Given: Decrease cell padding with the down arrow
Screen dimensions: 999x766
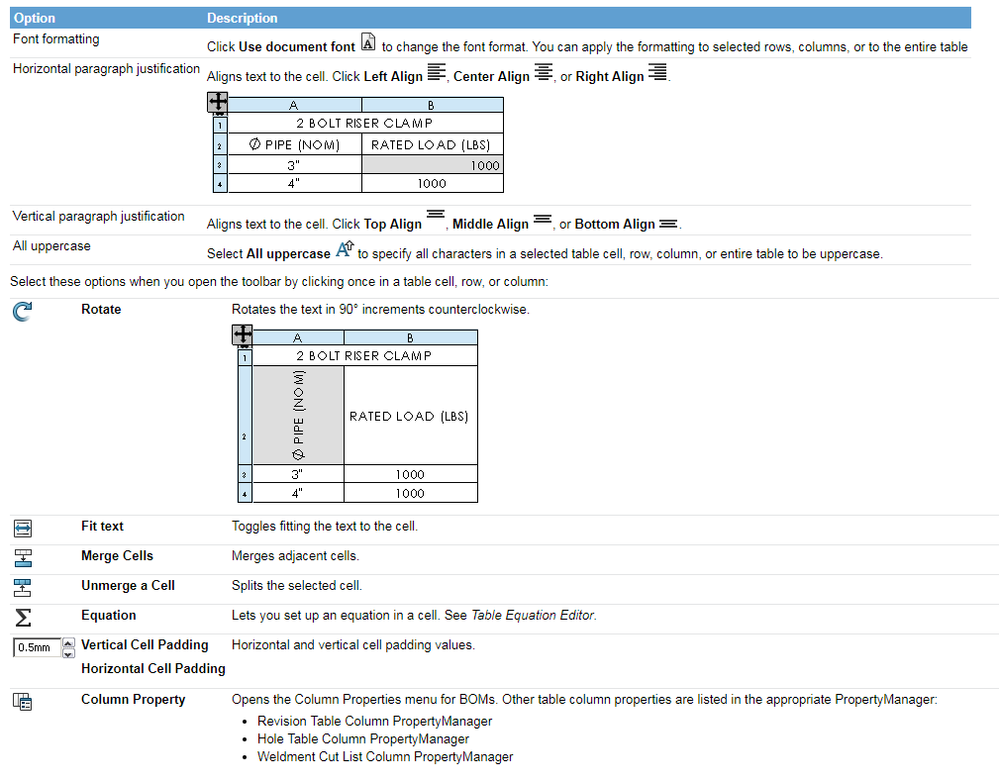Looking at the screenshot, I should (x=69, y=653).
